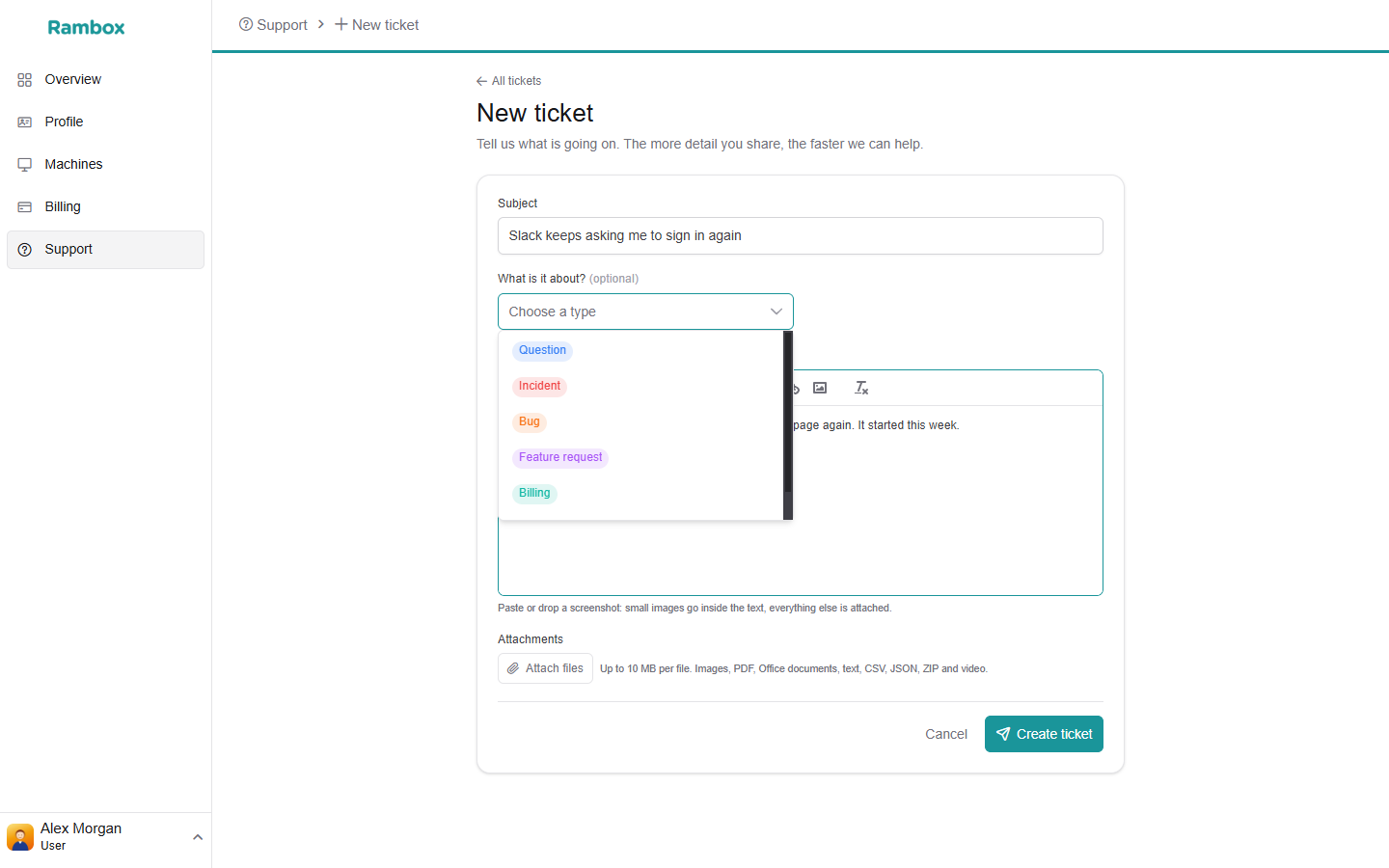The height and width of the screenshot is (868, 1389).
Task: Click the Support question-mark icon in sidebar
Action: (25, 250)
